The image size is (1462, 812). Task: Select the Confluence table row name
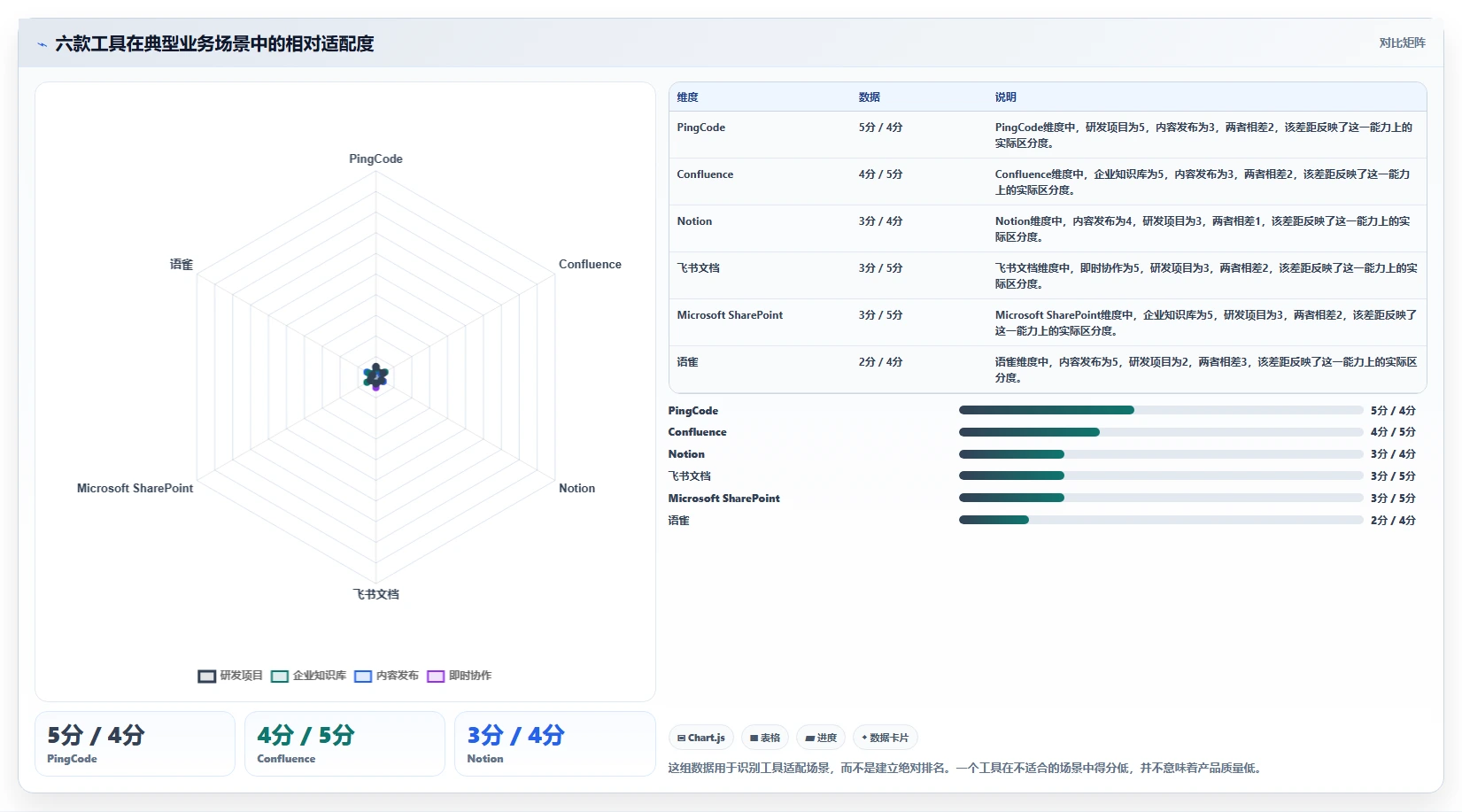point(705,174)
